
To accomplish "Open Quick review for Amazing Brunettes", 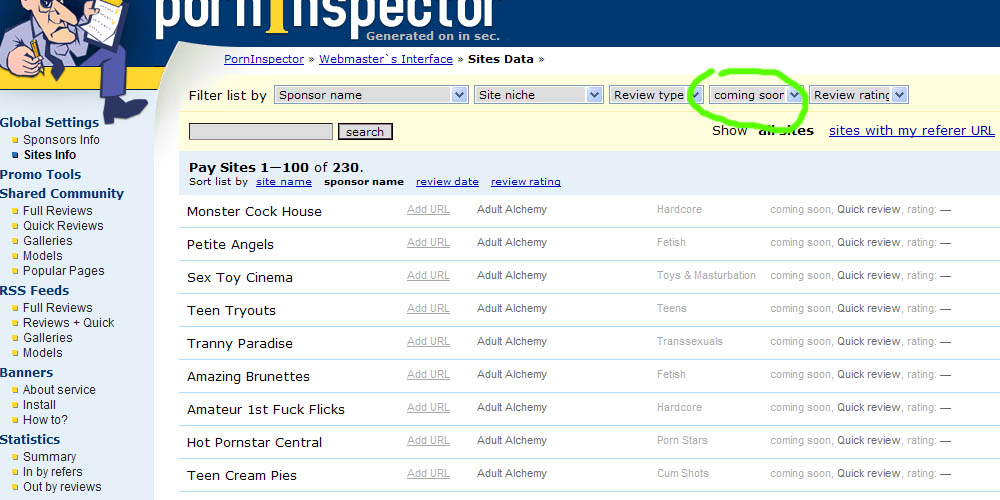I will point(869,374).
